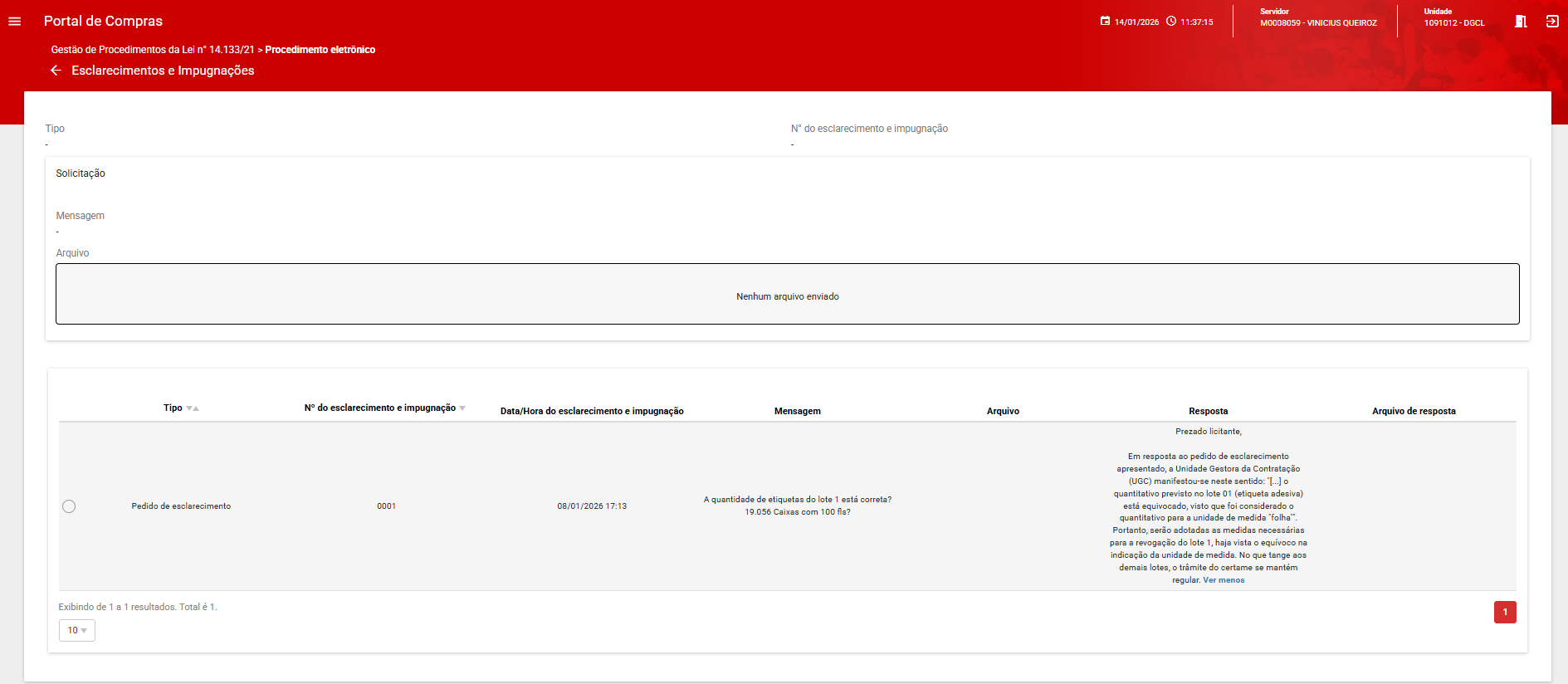Go to pagination page 1
Screen dimensions: 1568x684
tap(1505, 613)
